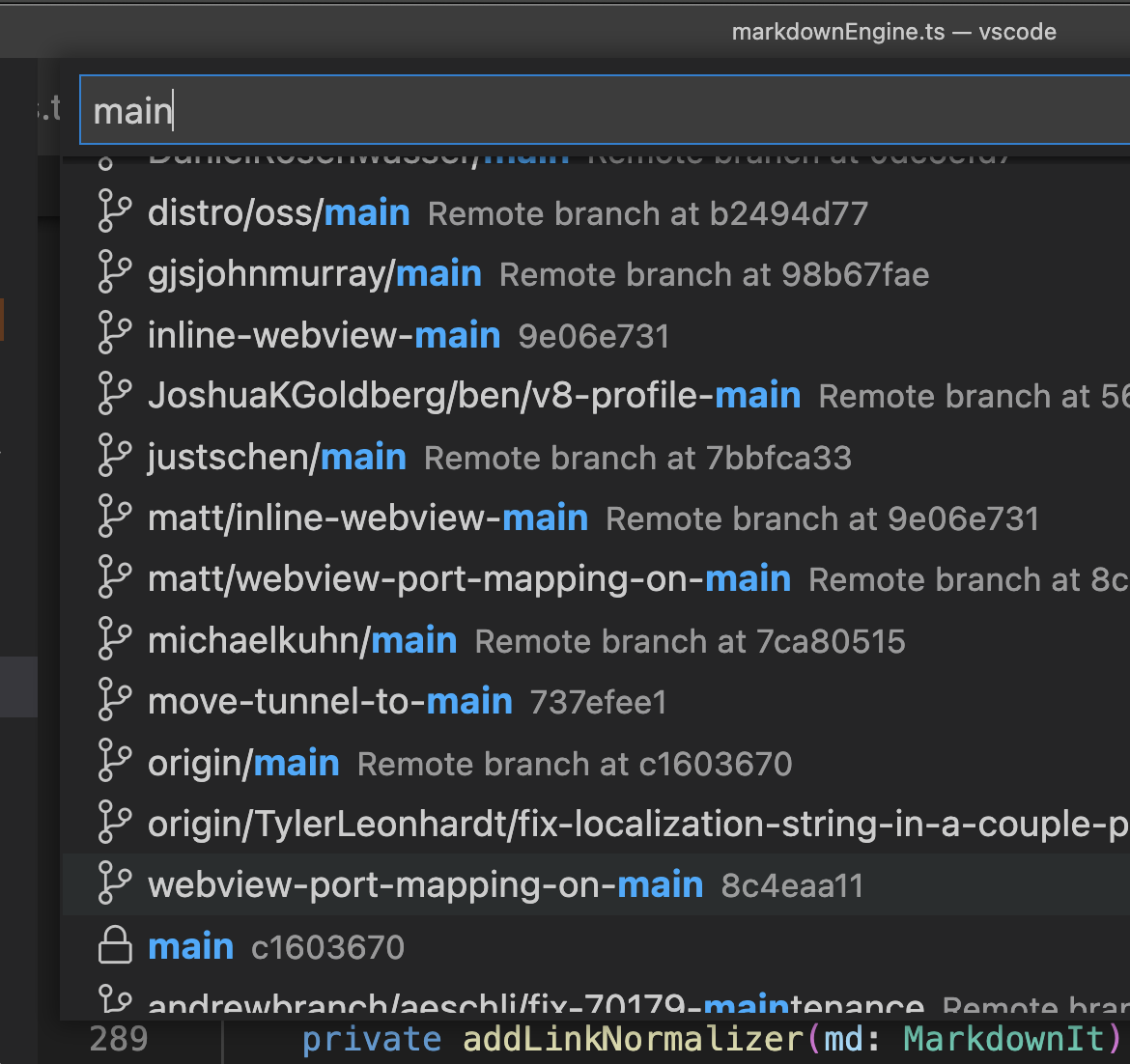Image resolution: width=1130 pixels, height=1064 pixels.
Task: Click the branch icon beside JoshuaKGoldberg/ben/v8-profile-main
Action: click(x=115, y=393)
